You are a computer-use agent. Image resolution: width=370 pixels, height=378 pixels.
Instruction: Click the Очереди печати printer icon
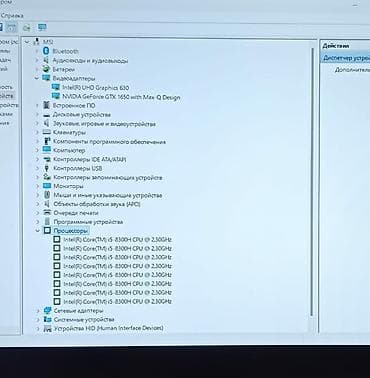(x=47, y=213)
